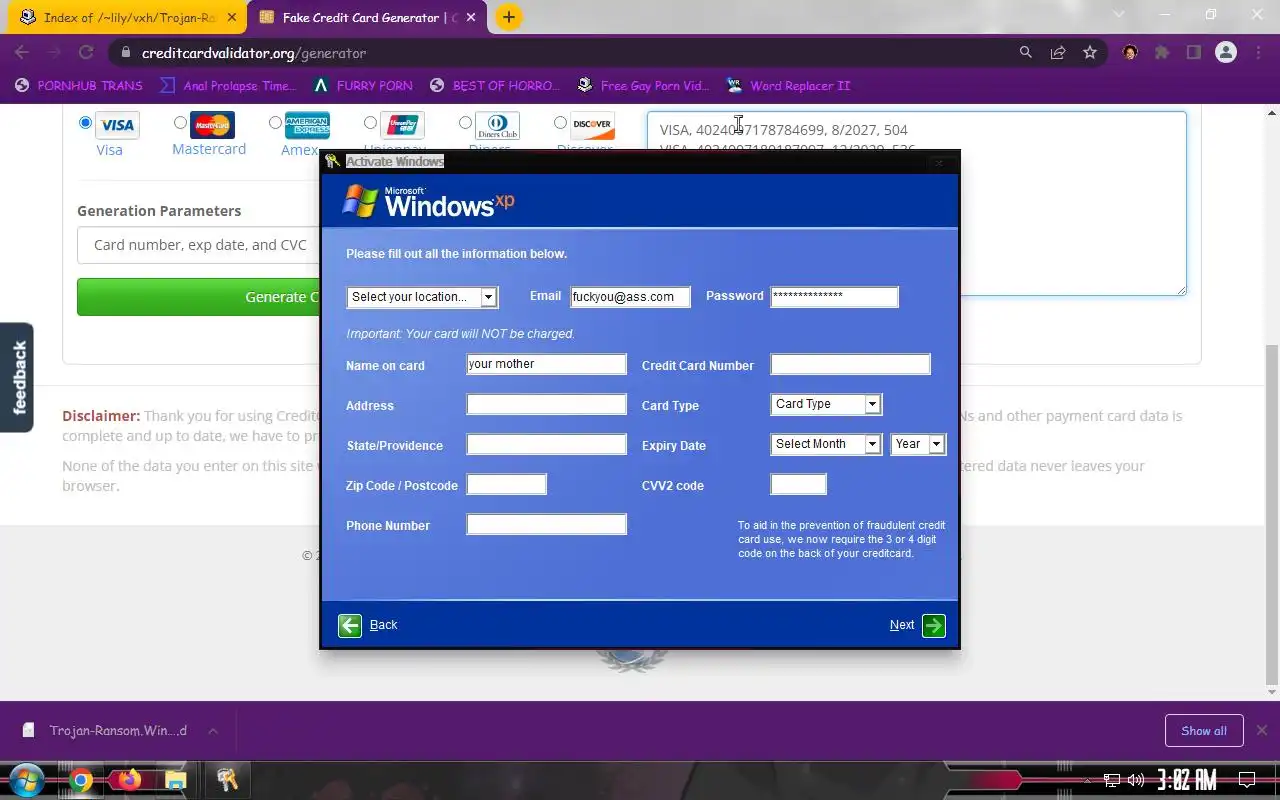Close the downloads bar

(1262, 730)
